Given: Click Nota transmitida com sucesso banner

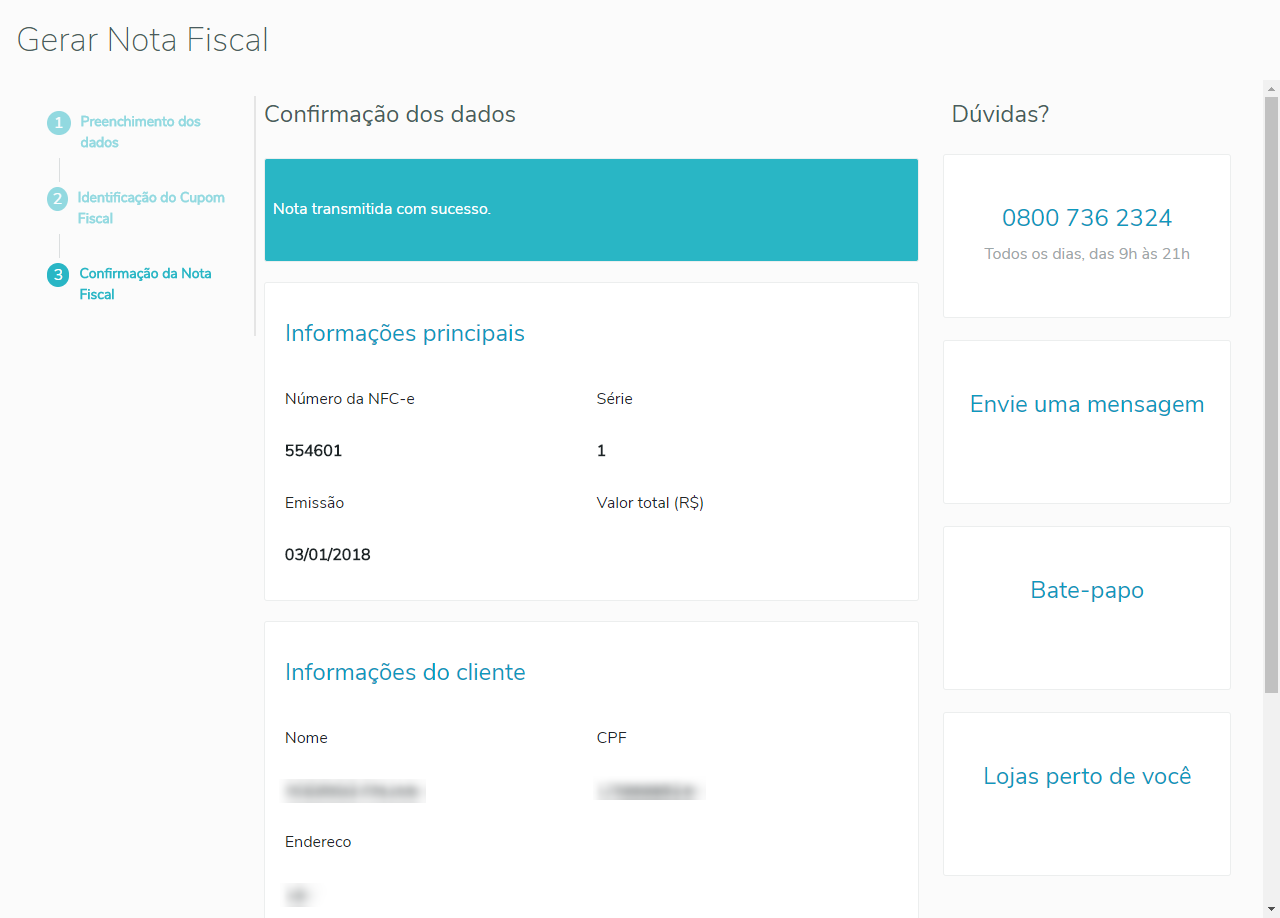Looking at the screenshot, I should (591, 210).
